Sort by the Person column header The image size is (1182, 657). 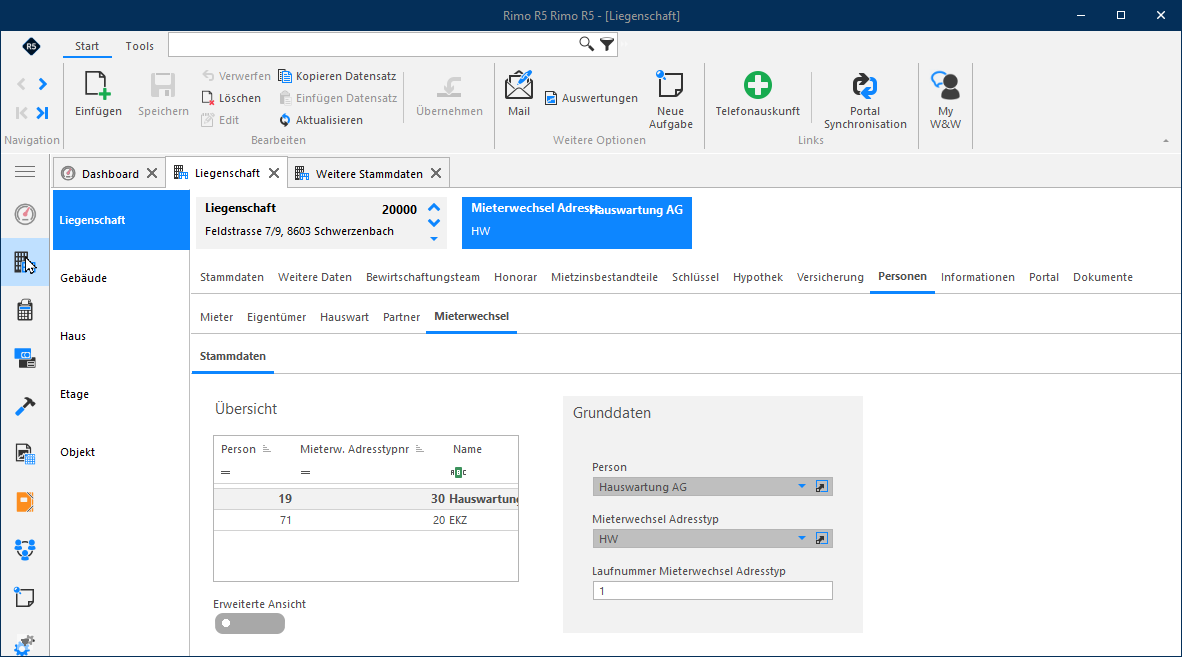click(x=238, y=449)
